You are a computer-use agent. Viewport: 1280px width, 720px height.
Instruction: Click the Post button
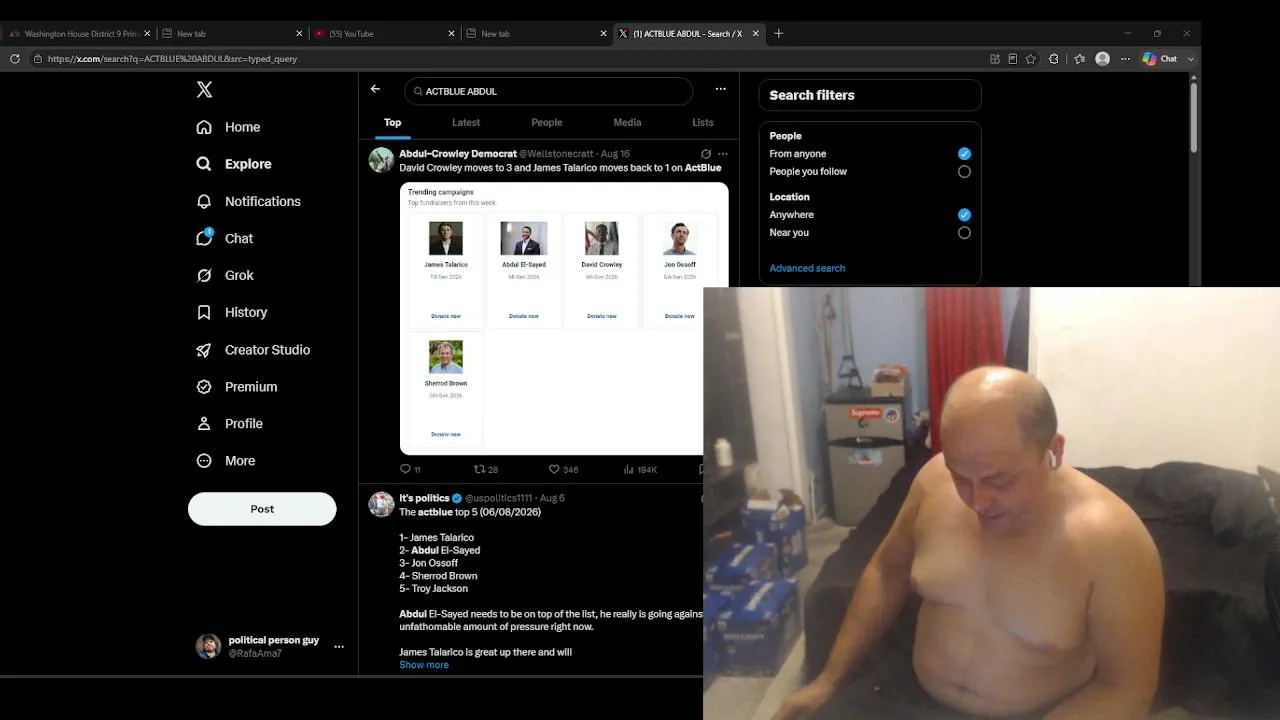[x=262, y=509]
